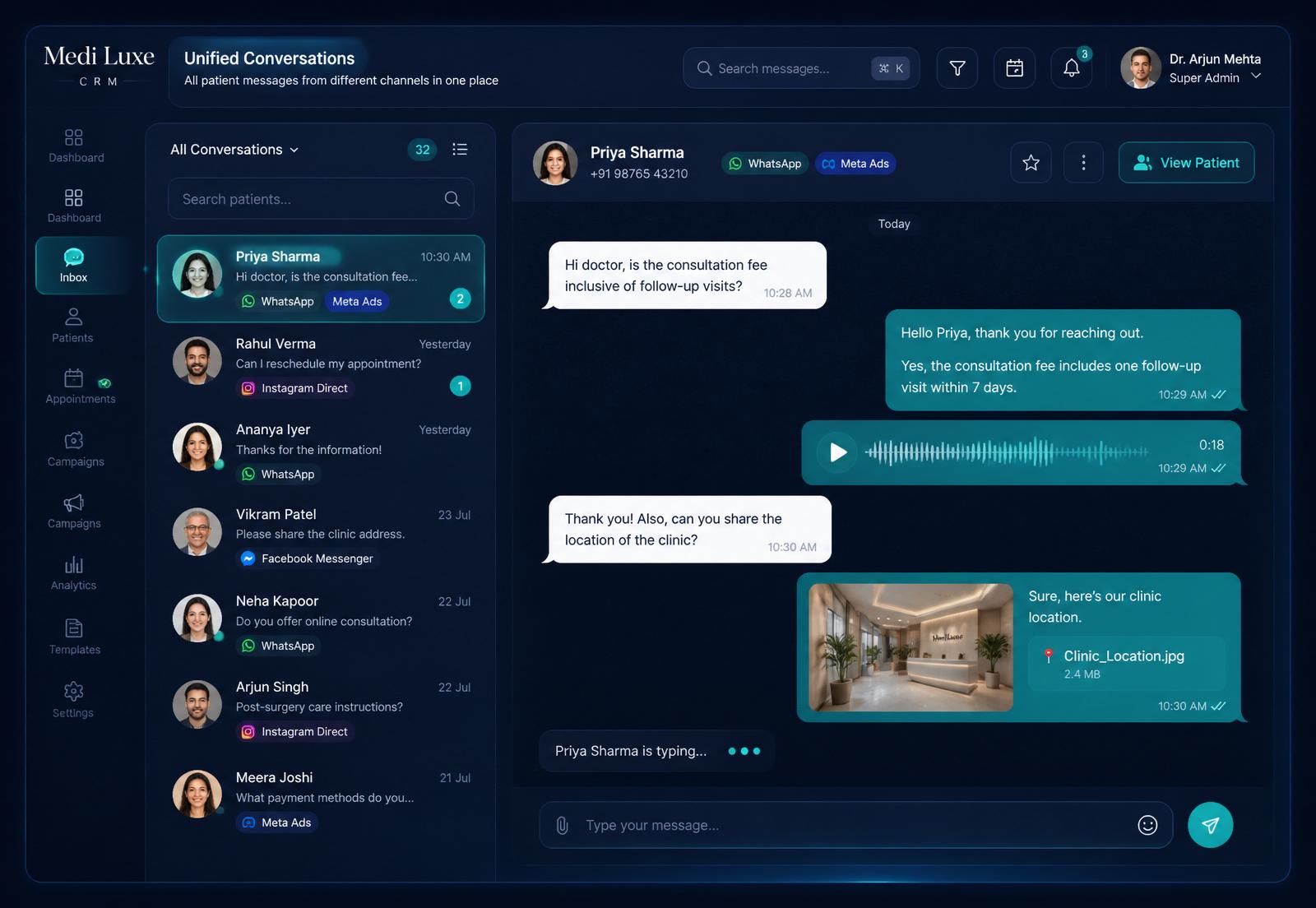Send message with paper plane button
The image size is (1316, 908).
(1210, 825)
